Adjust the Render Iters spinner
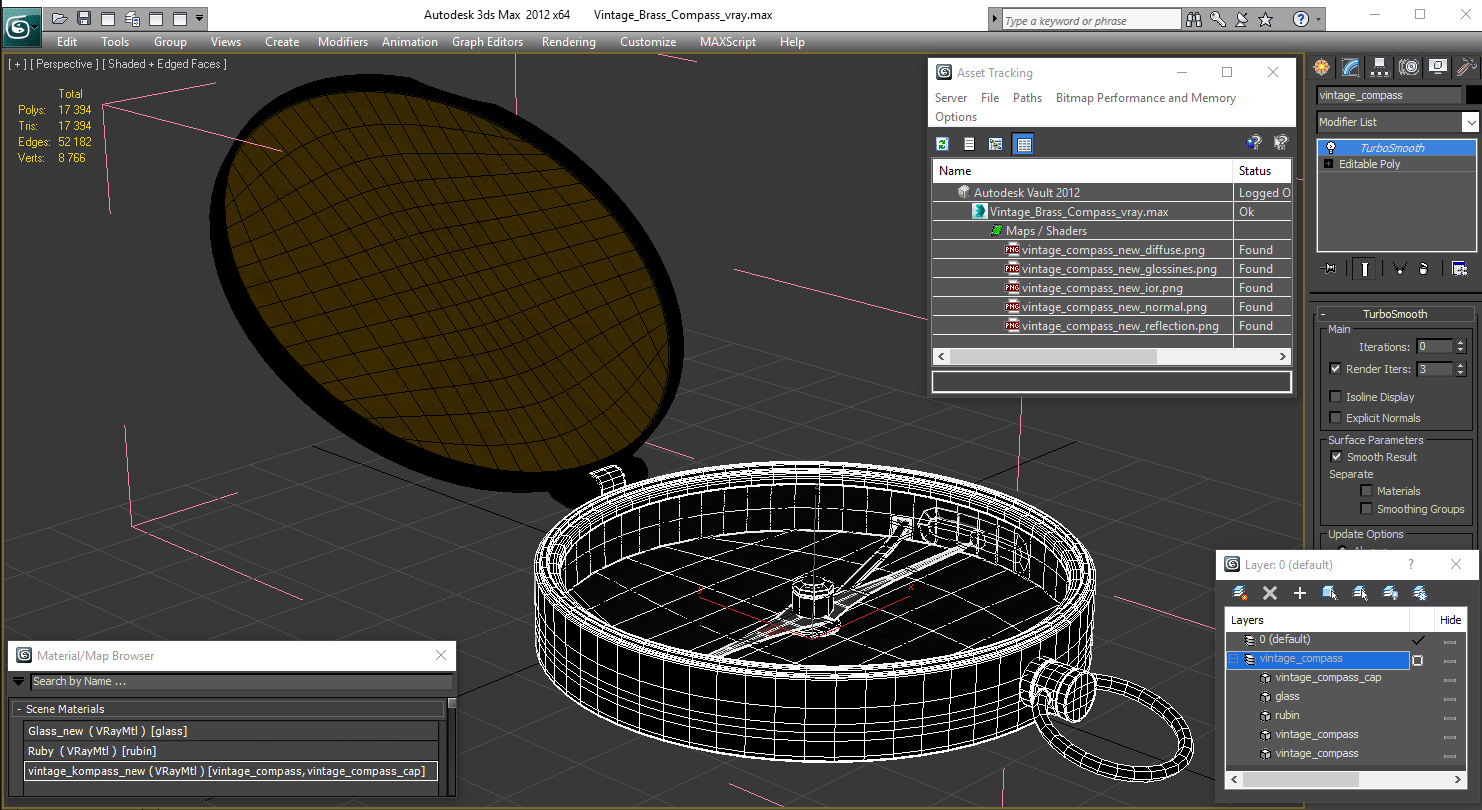Screen dimensions: 1482x810 point(1460,369)
